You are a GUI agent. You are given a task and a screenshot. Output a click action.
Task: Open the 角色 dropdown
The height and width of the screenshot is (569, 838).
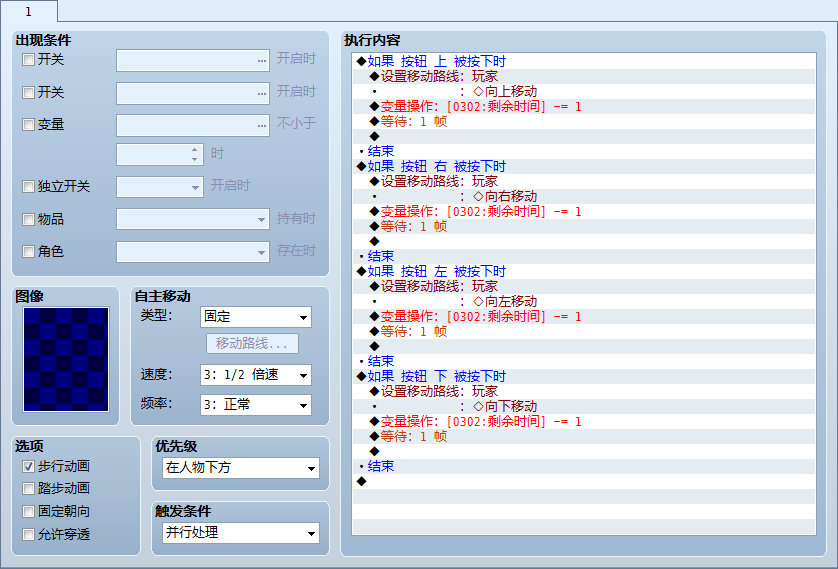[192, 252]
